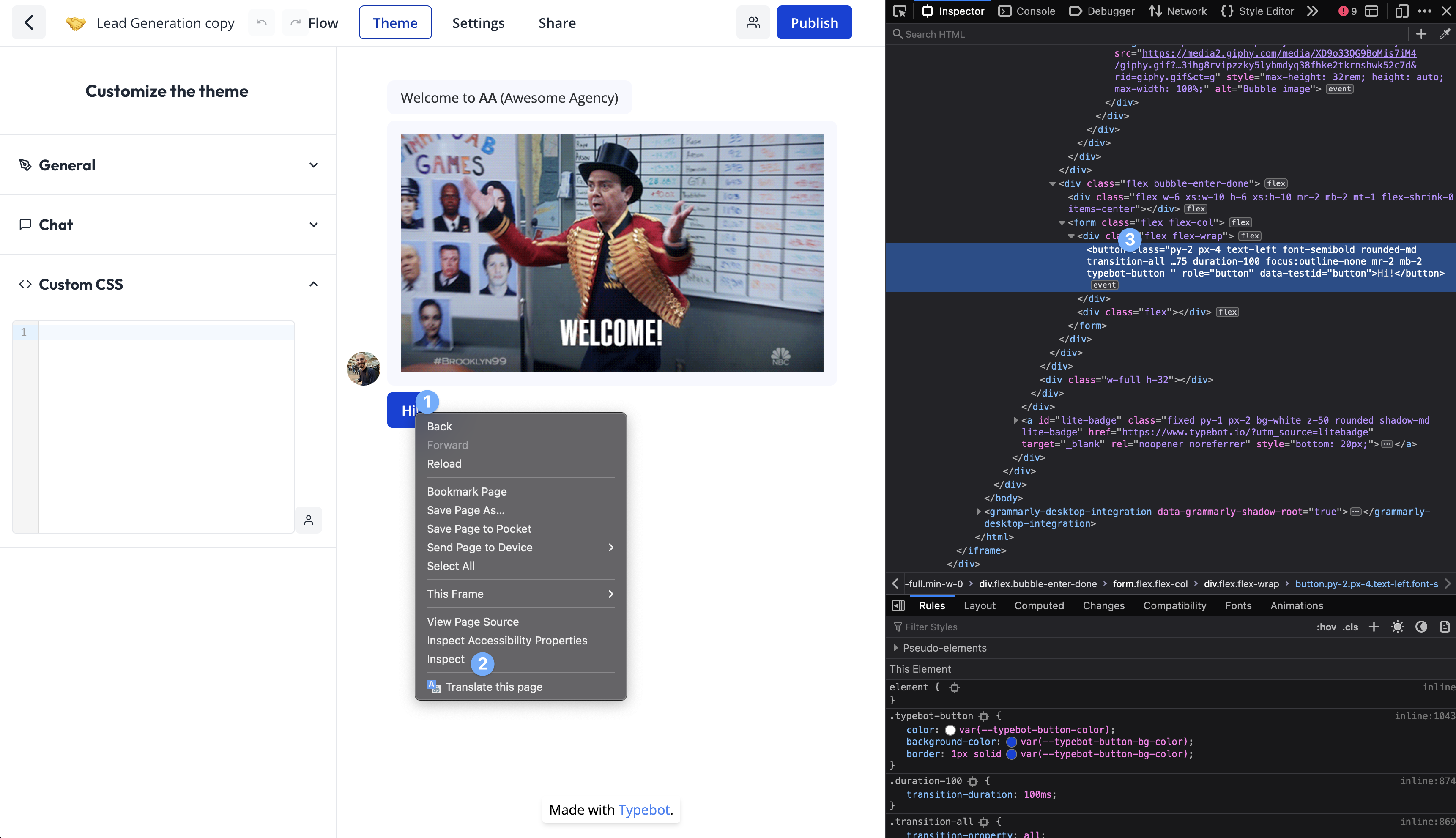
Task: Expand the General theme section
Action: 167,164
